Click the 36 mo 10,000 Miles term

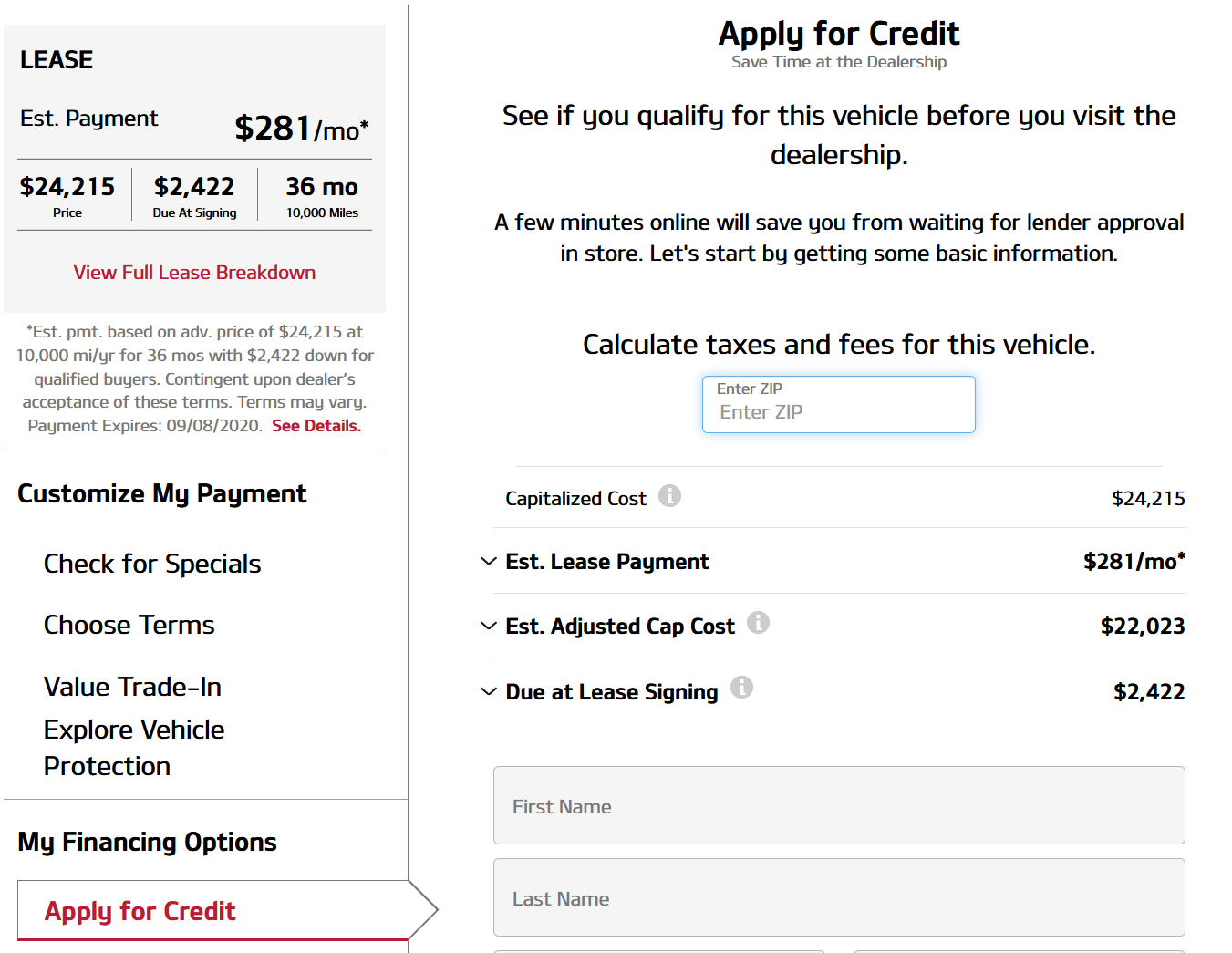322,195
